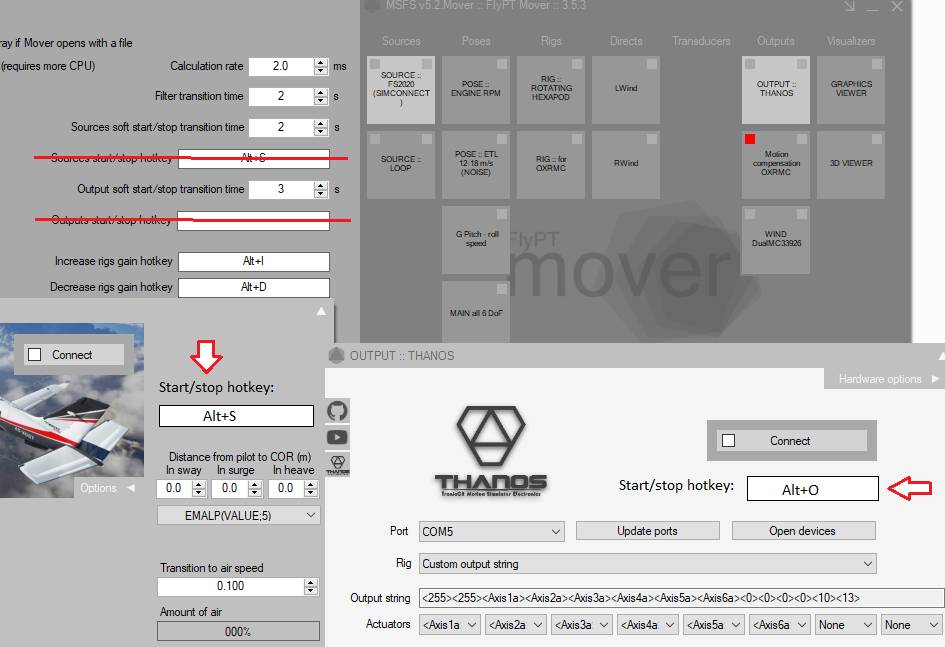
Task: Click the OUTPUT :: THANOS panel title icon
Action: (x=336, y=355)
